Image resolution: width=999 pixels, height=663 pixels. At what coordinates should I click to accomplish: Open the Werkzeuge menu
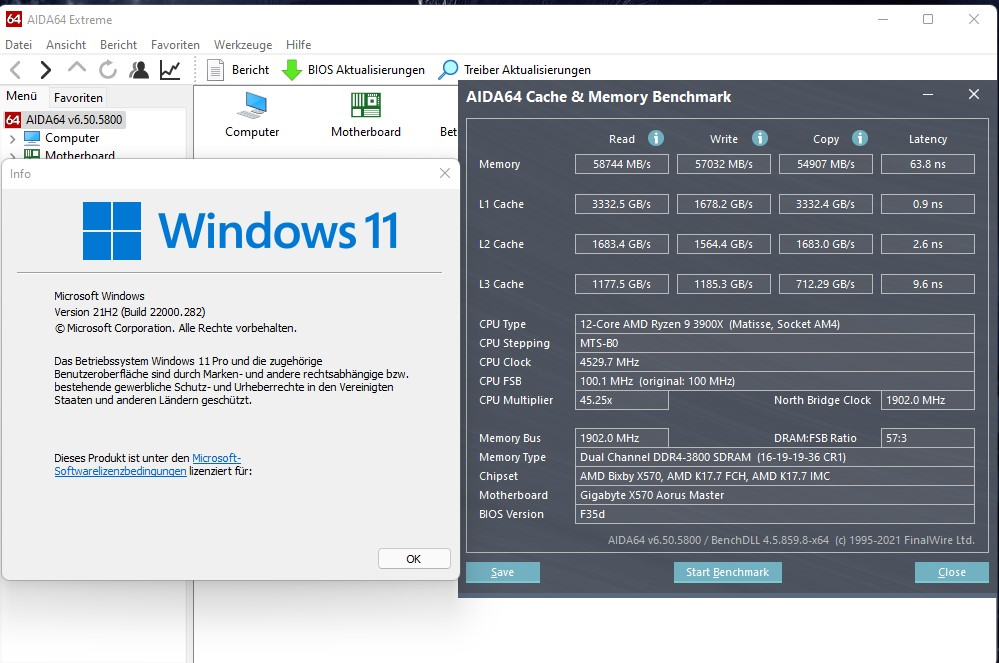pos(243,45)
